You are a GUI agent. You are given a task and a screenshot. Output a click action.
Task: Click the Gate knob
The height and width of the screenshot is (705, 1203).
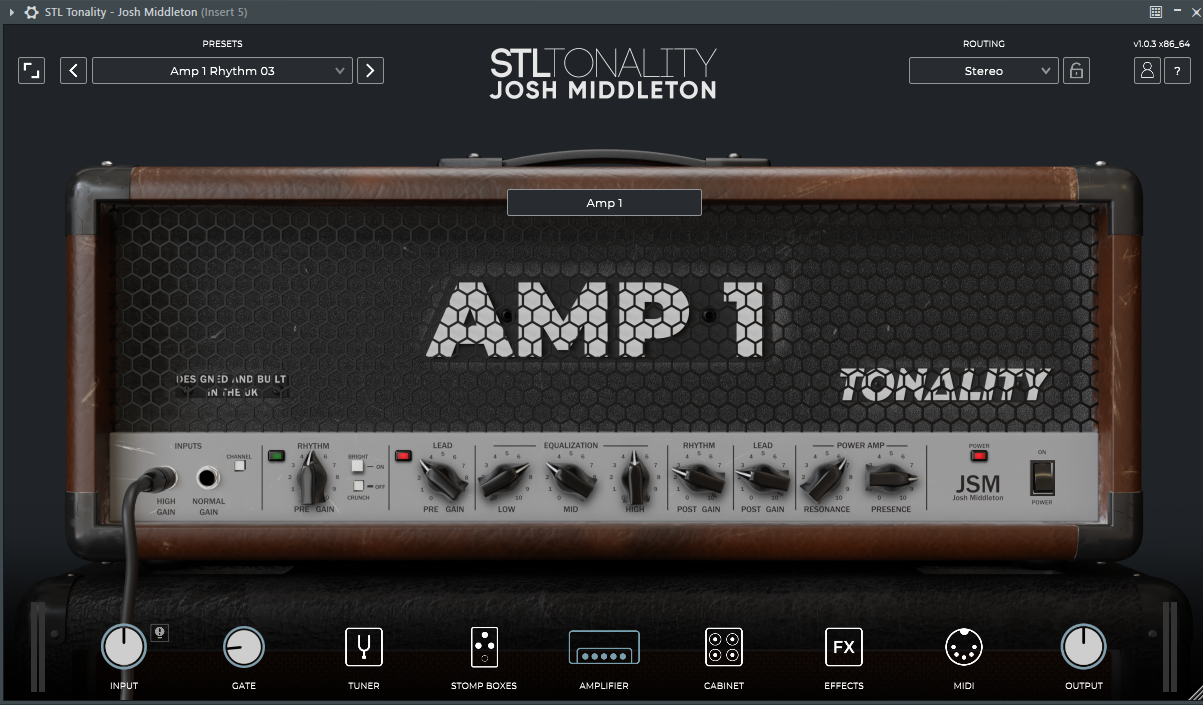(244, 647)
